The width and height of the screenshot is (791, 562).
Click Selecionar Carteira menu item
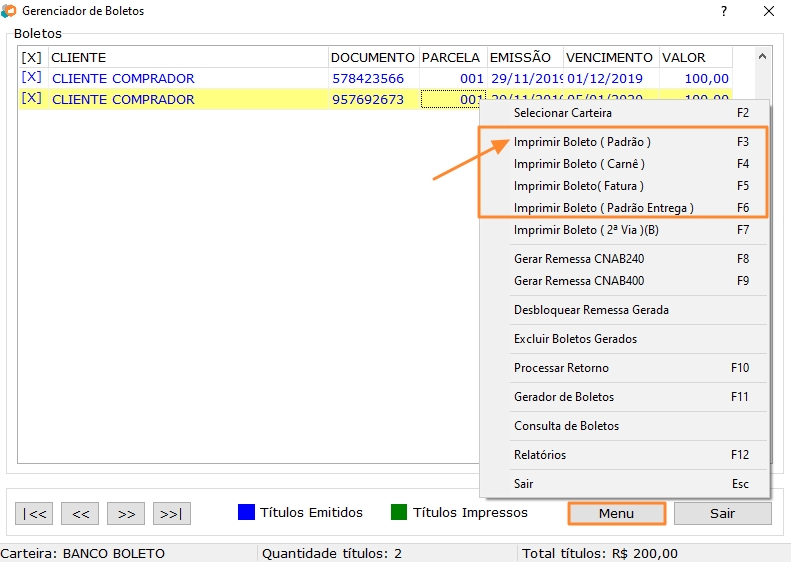pyautogui.click(x=563, y=113)
